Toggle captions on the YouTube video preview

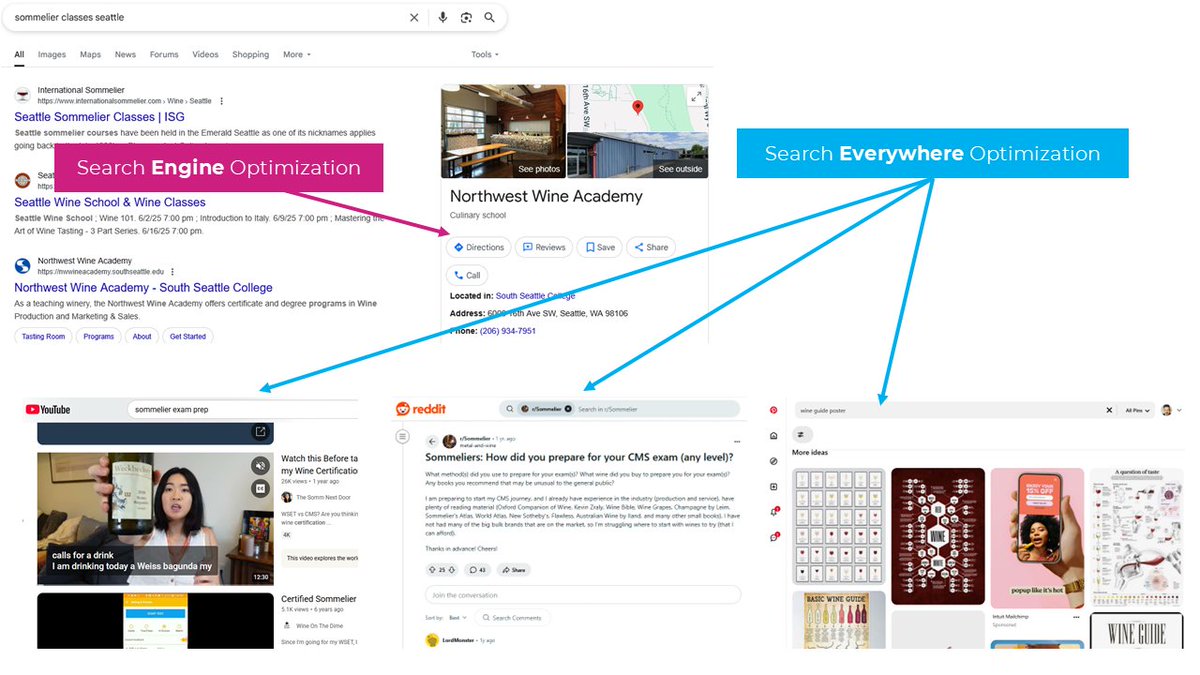(x=260, y=488)
